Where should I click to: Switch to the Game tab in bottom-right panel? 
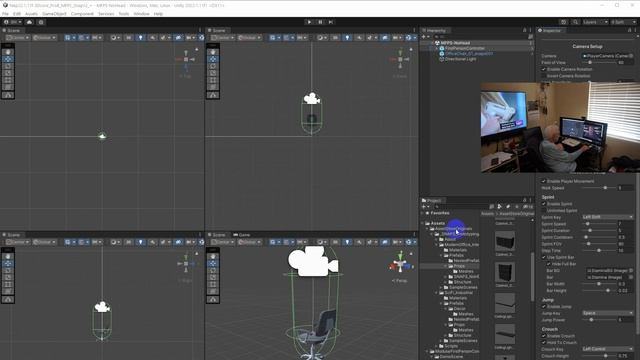point(242,235)
